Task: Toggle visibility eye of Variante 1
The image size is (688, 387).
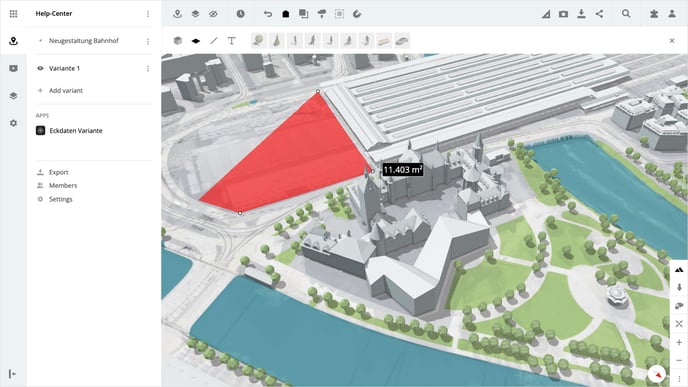Action: (x=40, y=68)
